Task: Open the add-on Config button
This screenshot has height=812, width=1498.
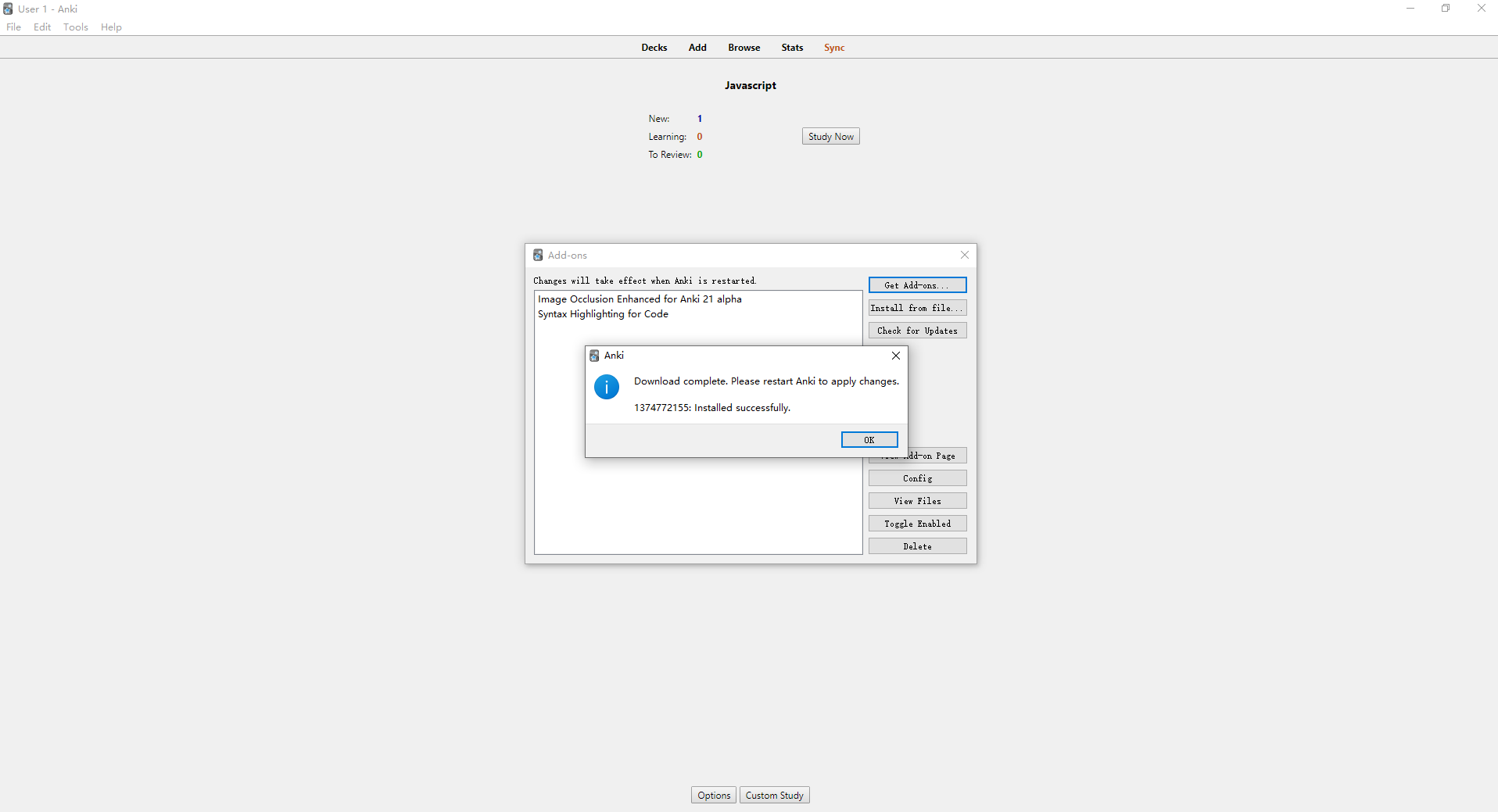Action: pos(917,478)
